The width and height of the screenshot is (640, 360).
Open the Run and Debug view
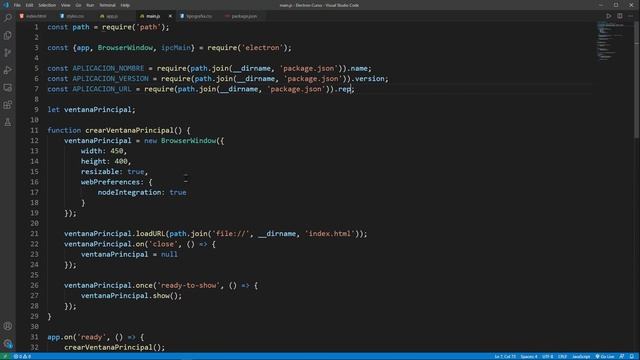tap(8, 70)
